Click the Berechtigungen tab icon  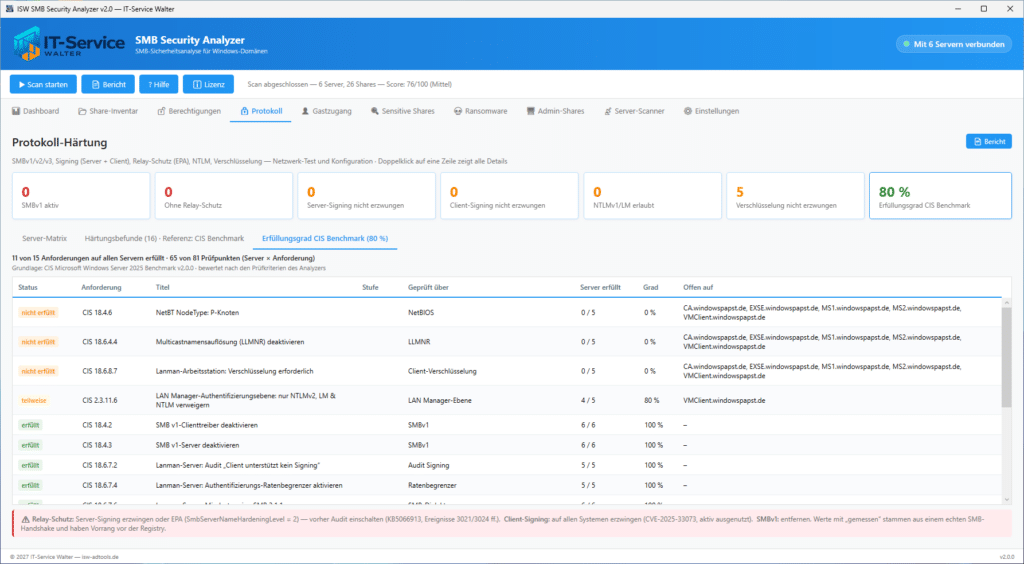click(x=161, y=111)
